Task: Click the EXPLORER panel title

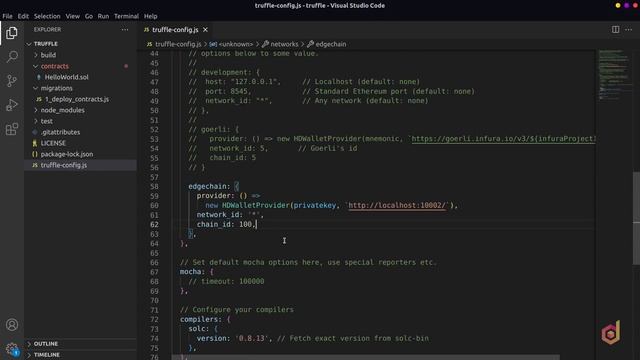Action: pos(47,29)
